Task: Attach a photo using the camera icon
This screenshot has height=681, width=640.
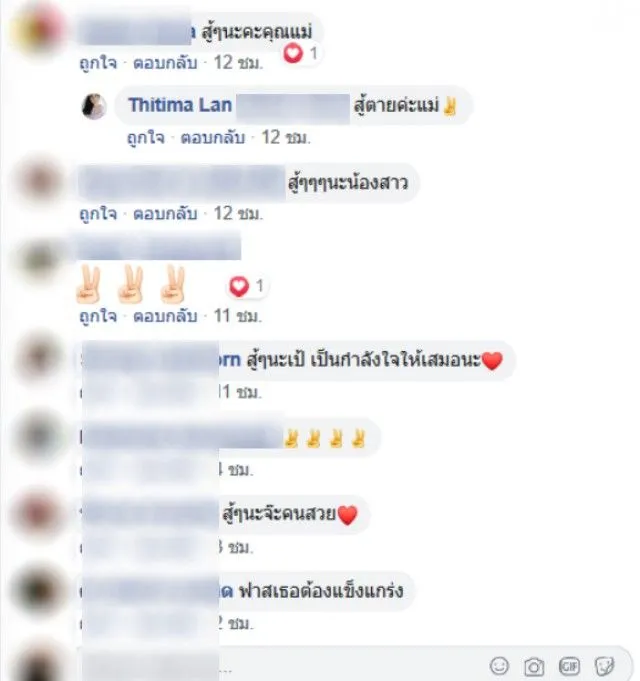Action: (x=534, y=666)
